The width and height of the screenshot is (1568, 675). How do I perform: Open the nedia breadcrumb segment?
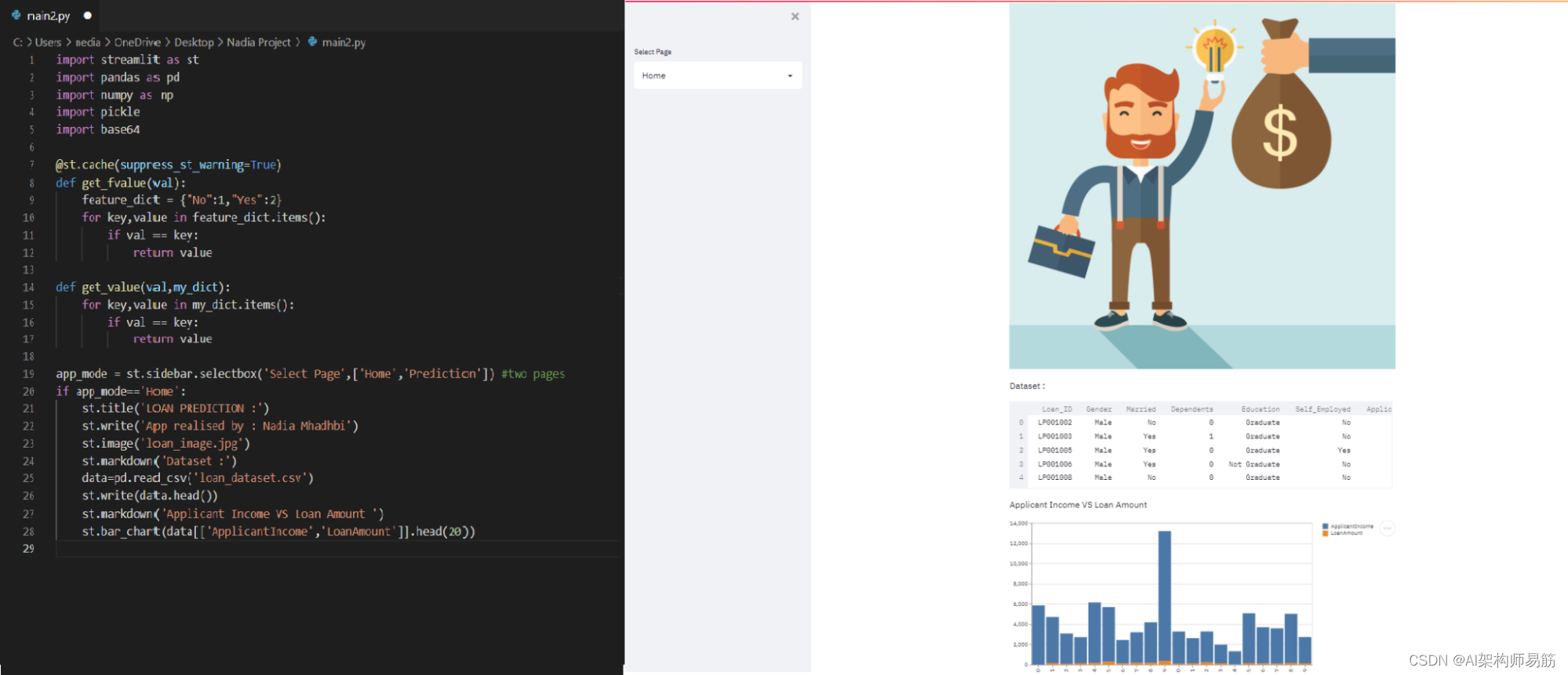coord(88,42)
